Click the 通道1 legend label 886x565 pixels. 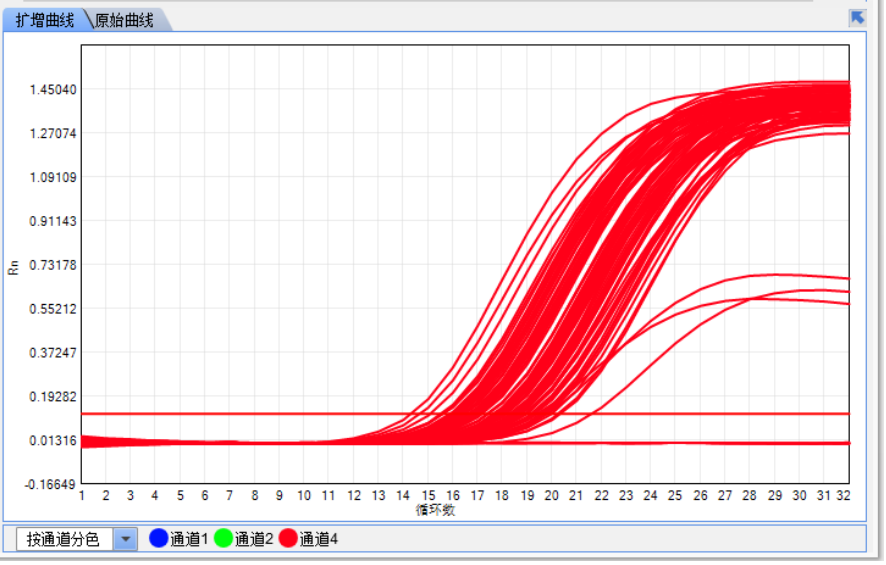[189, 540]
